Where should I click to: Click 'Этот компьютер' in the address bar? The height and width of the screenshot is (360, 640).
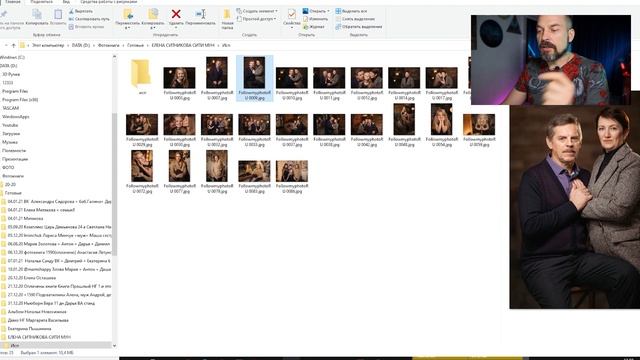(48, 45)
